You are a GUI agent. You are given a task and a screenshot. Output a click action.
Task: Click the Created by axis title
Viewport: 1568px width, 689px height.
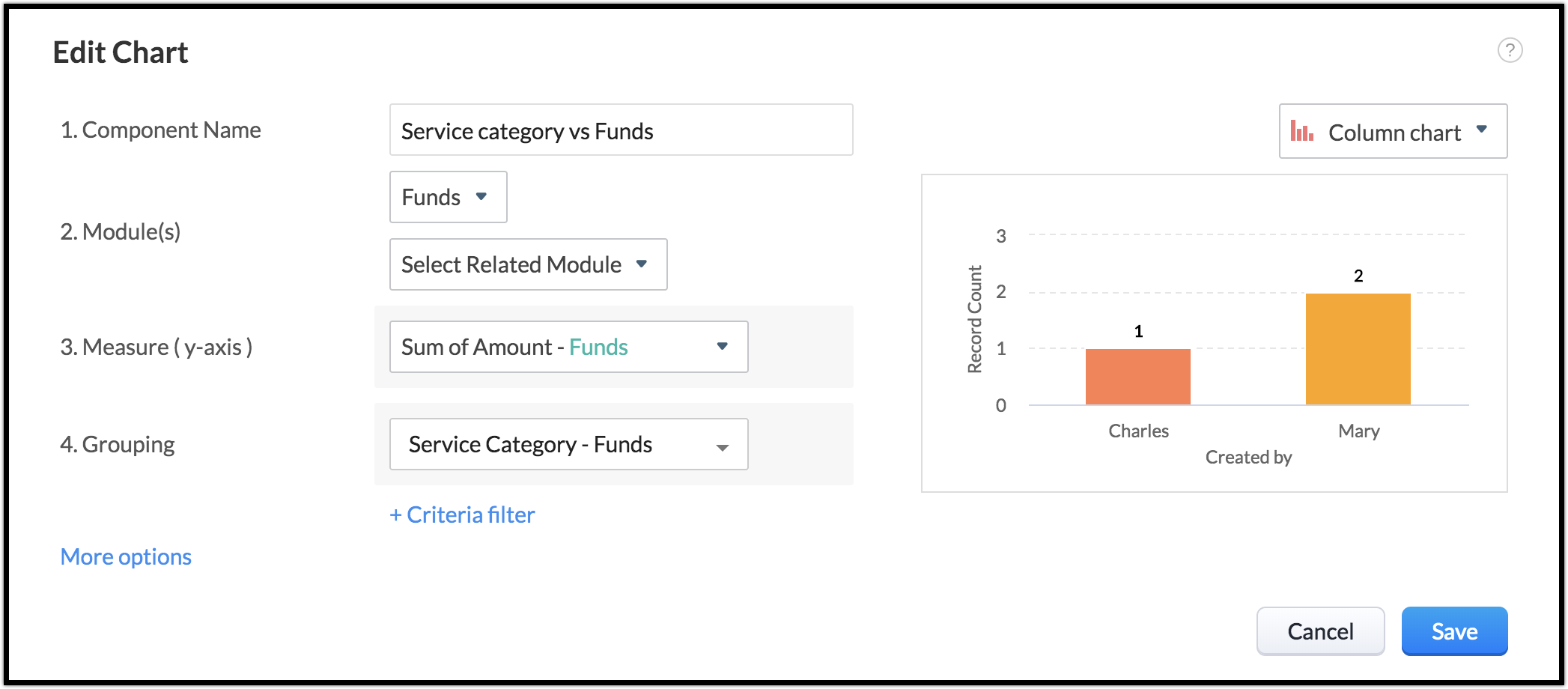[x=1248, y=458]
